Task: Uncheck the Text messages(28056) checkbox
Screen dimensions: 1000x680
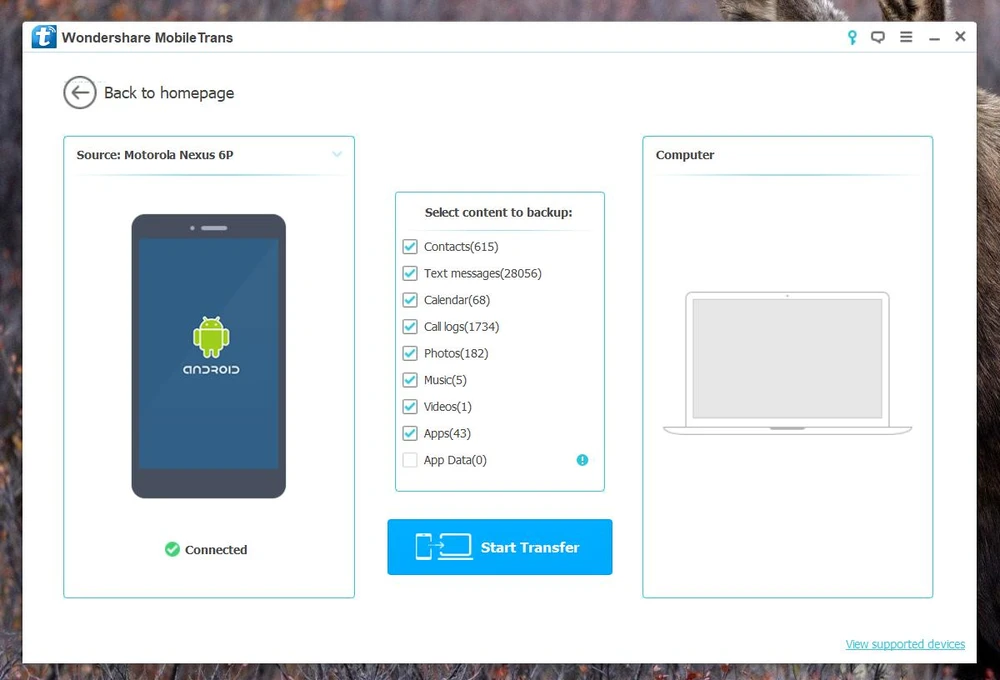Action: pyautogui.click(x=410, y=273)
